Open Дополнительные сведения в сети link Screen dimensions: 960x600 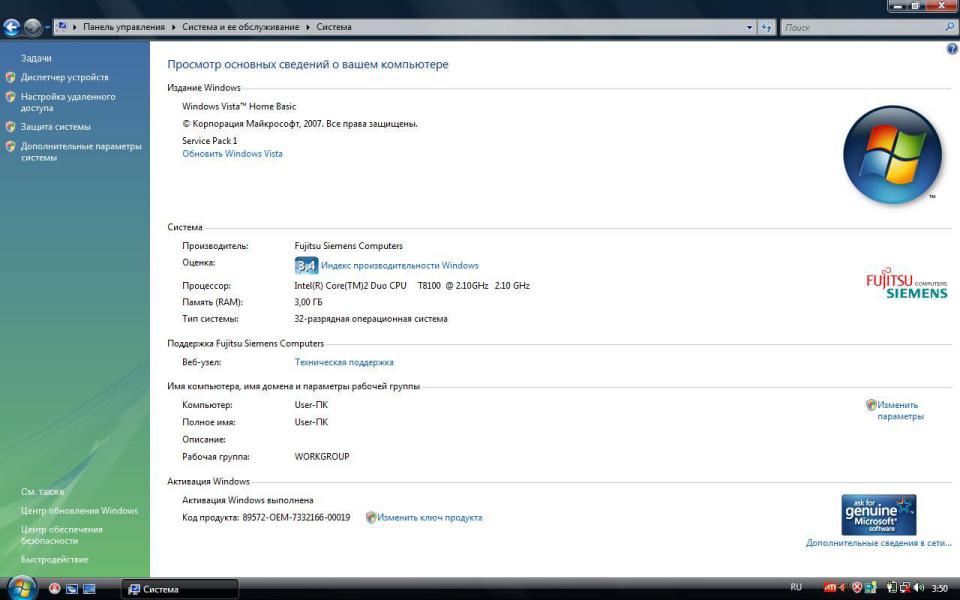pos(879,543)
